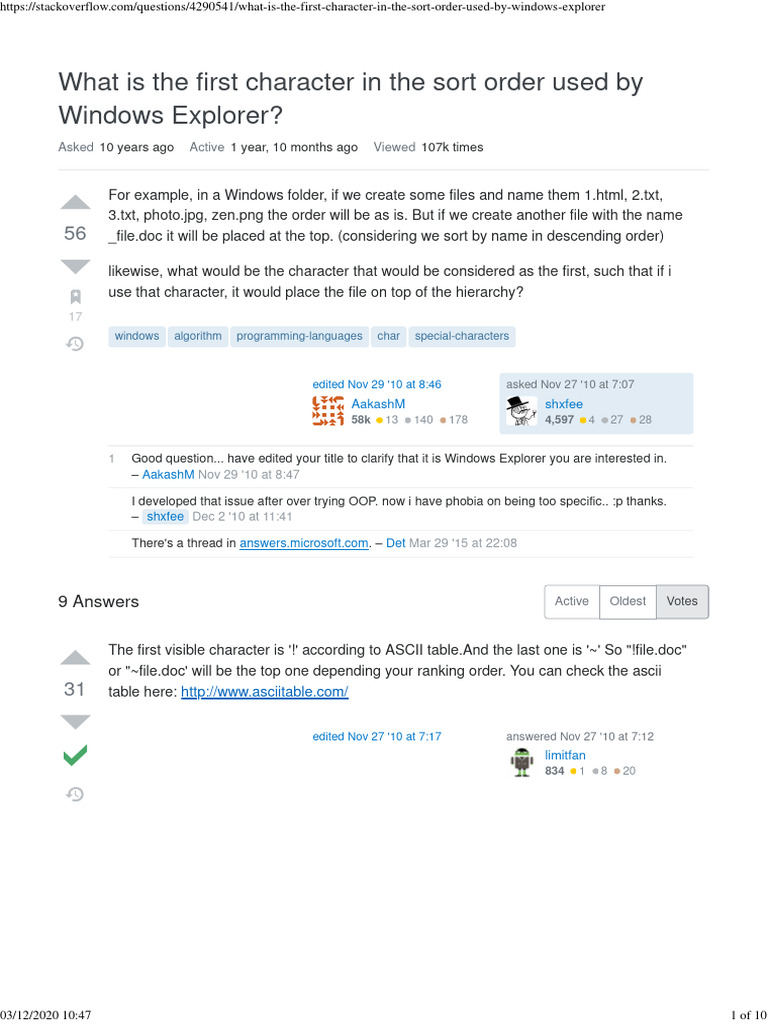
Task: View question edit from Nov 29 '10
Action: point(376,384)
